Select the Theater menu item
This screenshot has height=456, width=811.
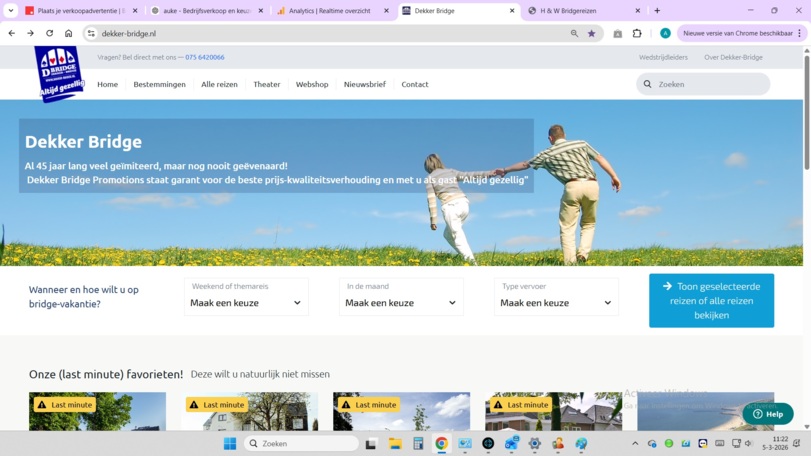point(266,84)
